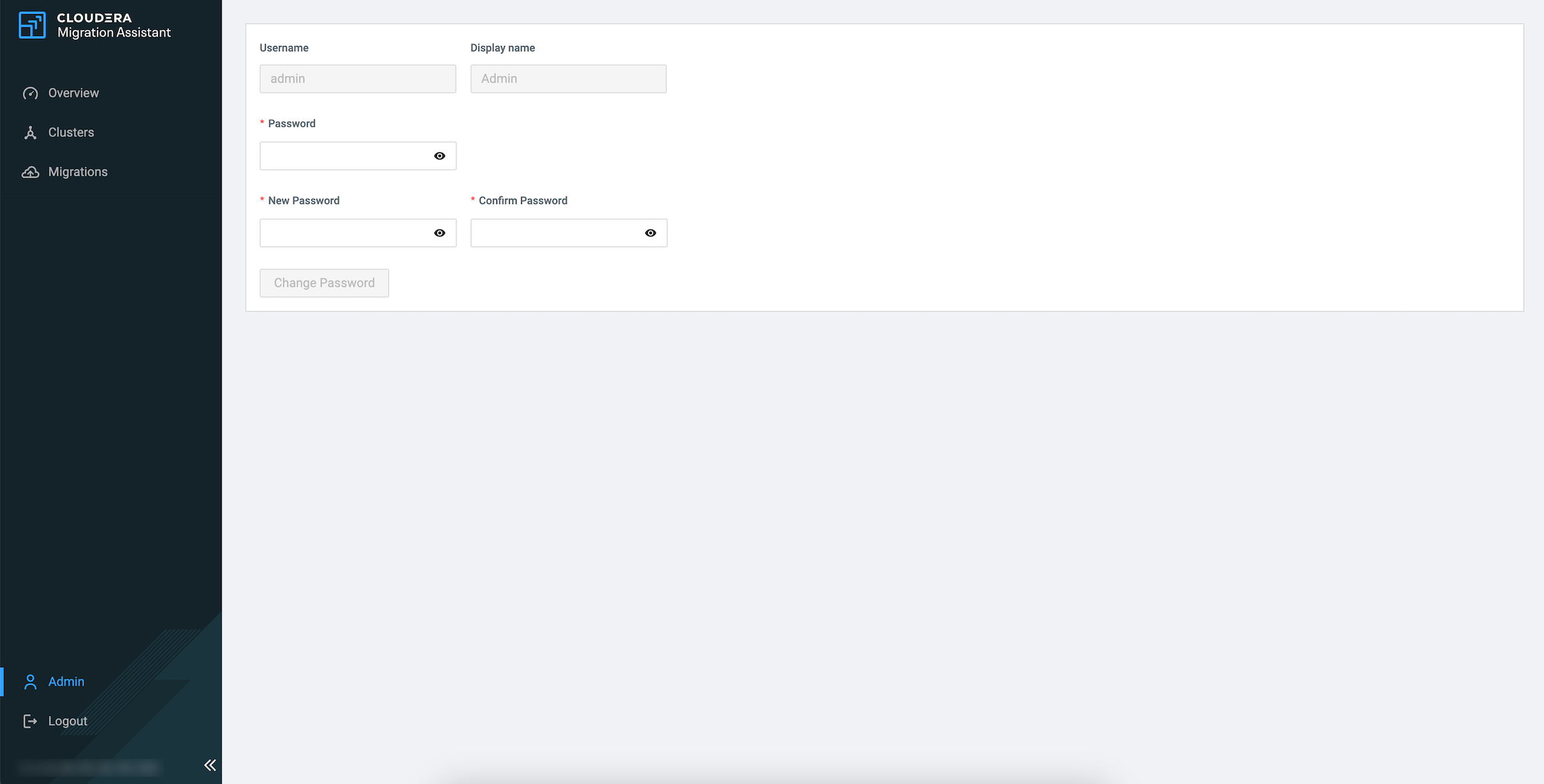The image size is (1544, 784).
Task: Click the disabled Username field
Action: click(358, 79)
